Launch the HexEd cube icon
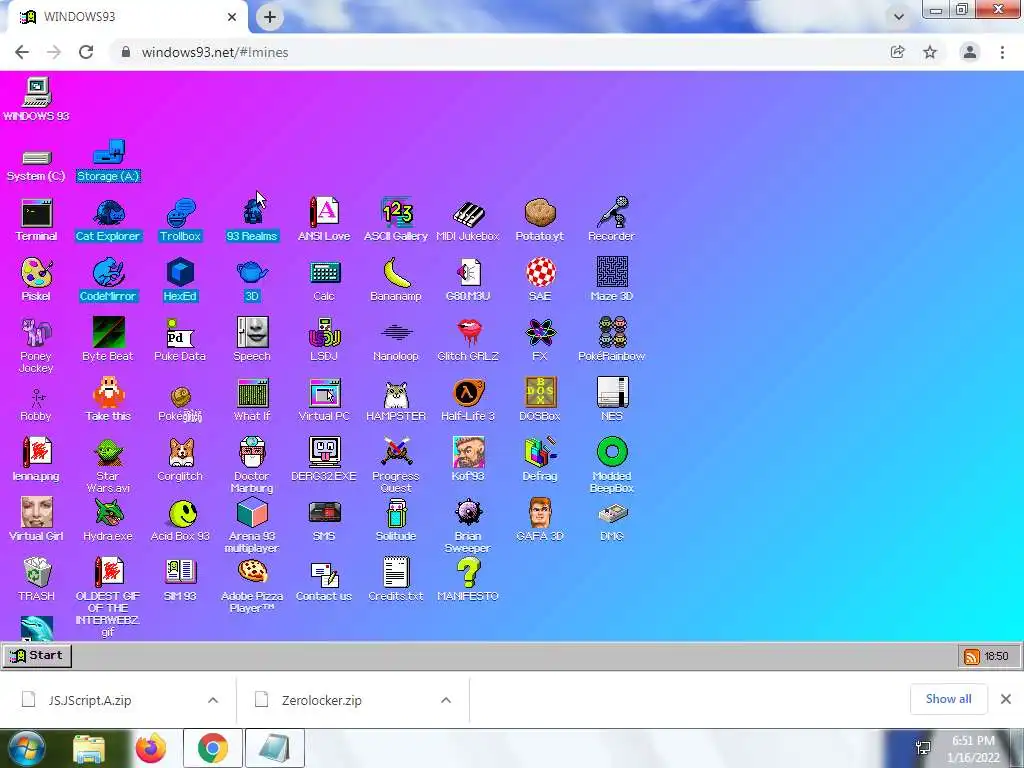This screenshot has height=768, width=1024. coord(180,273)
